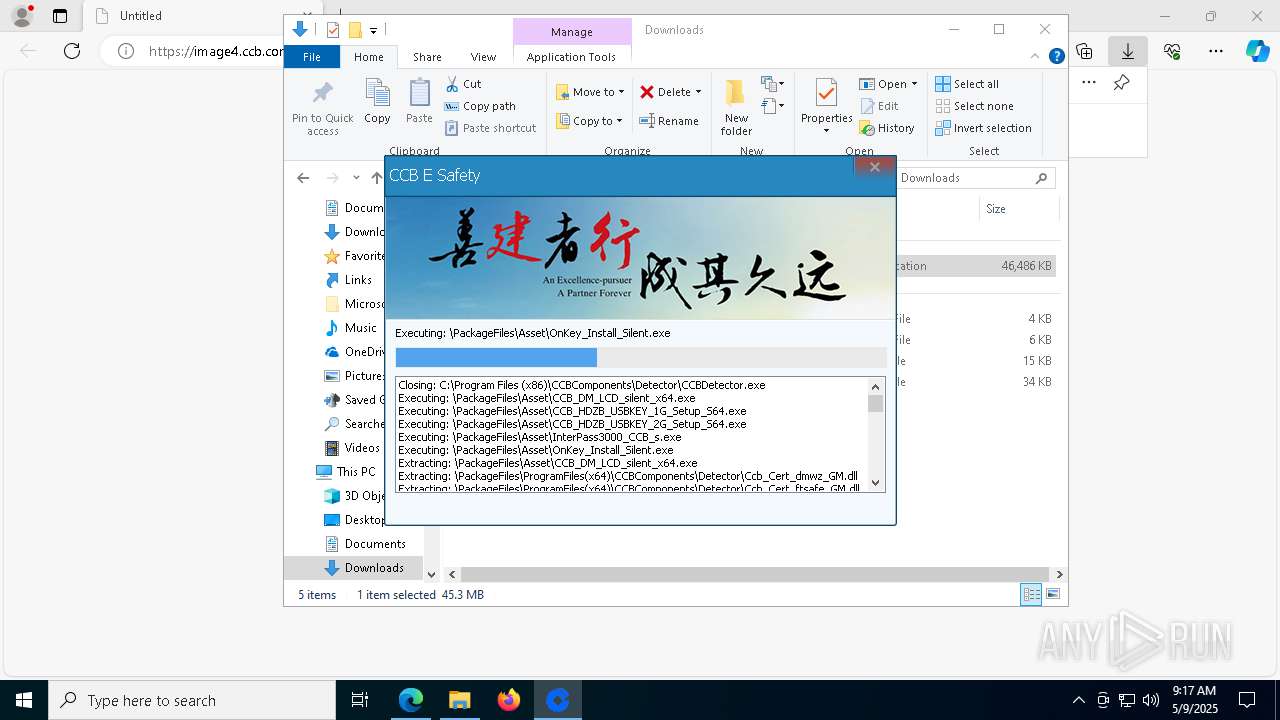
Task: Rename the selected file via ribbon
Action: coord(669,121)
